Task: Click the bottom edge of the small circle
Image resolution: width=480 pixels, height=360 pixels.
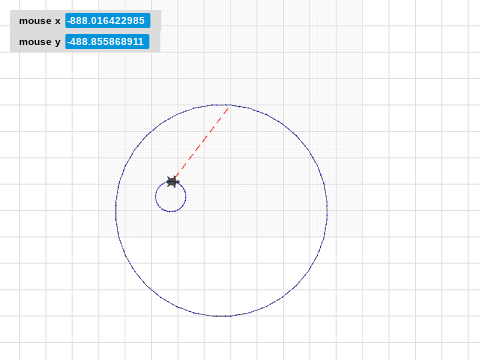Action: (x=171, y=212)
